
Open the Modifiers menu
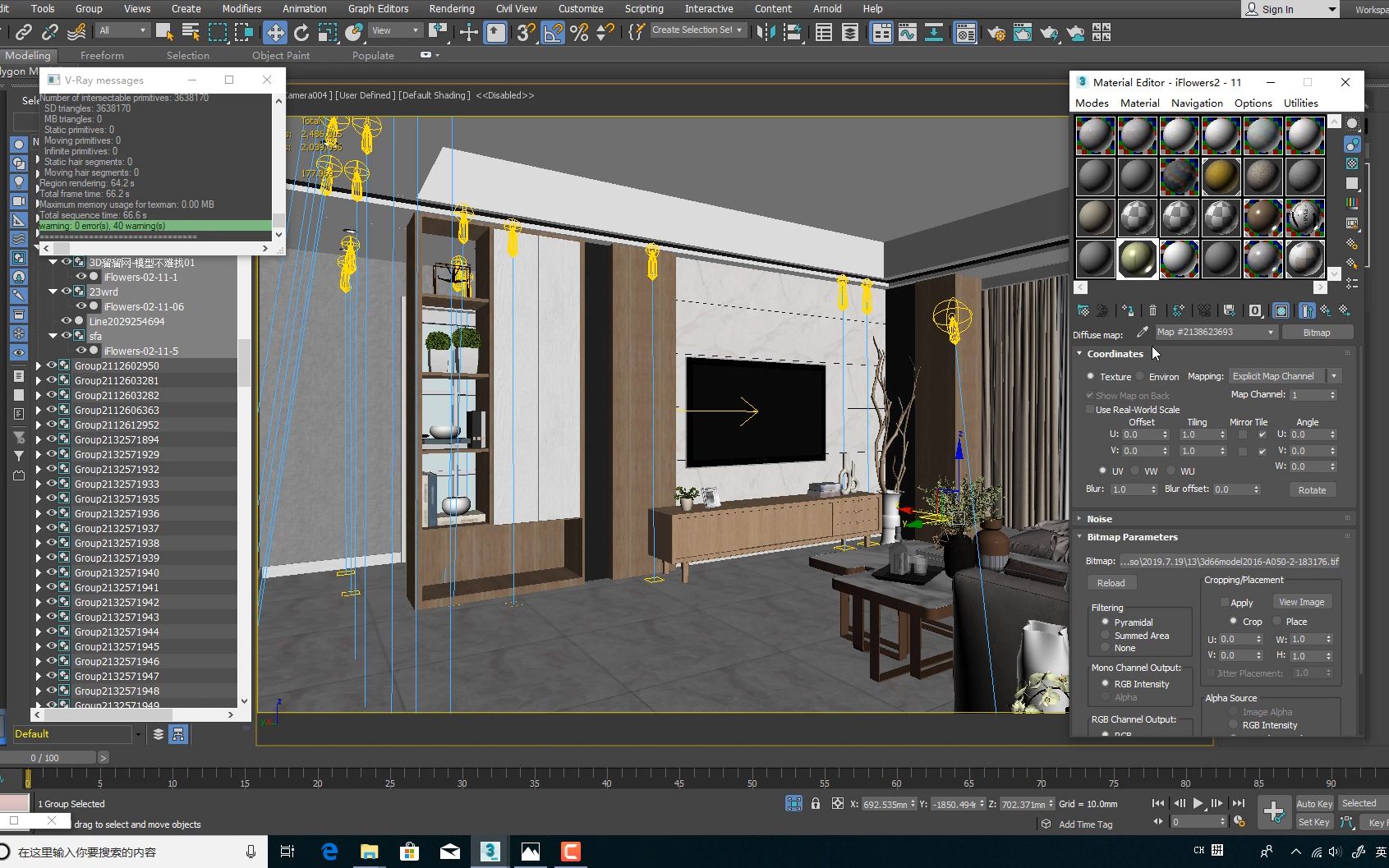[241, 8]
